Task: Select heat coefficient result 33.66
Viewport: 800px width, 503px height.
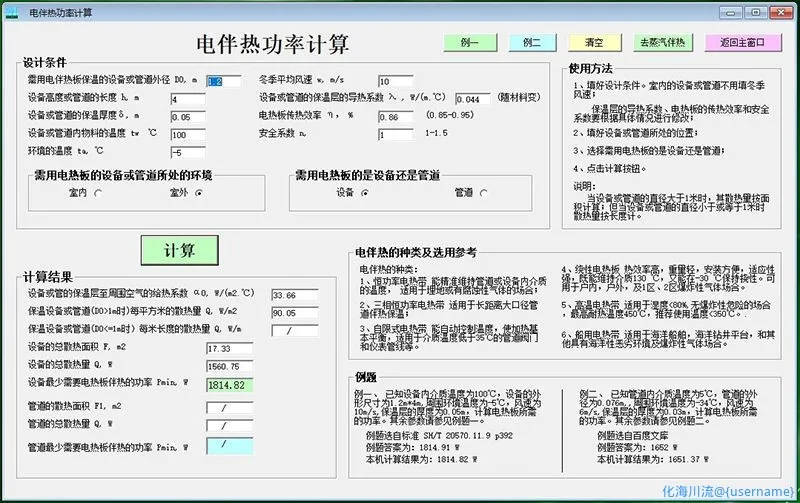Action: pos(295,295)
